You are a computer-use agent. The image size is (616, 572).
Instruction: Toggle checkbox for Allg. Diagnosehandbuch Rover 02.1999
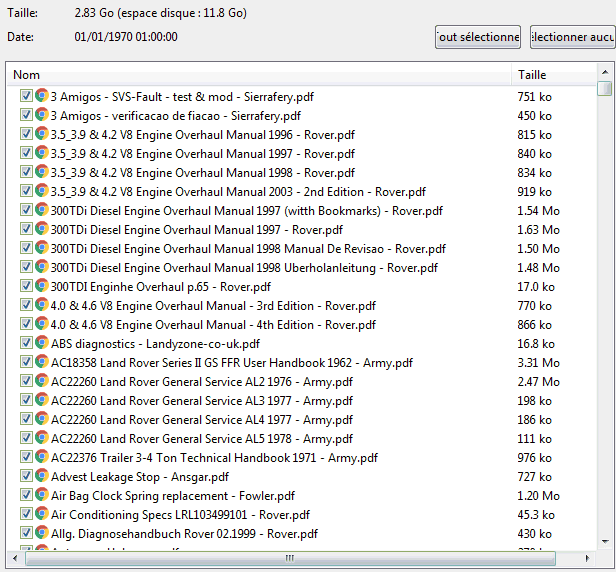coord(26,533)
